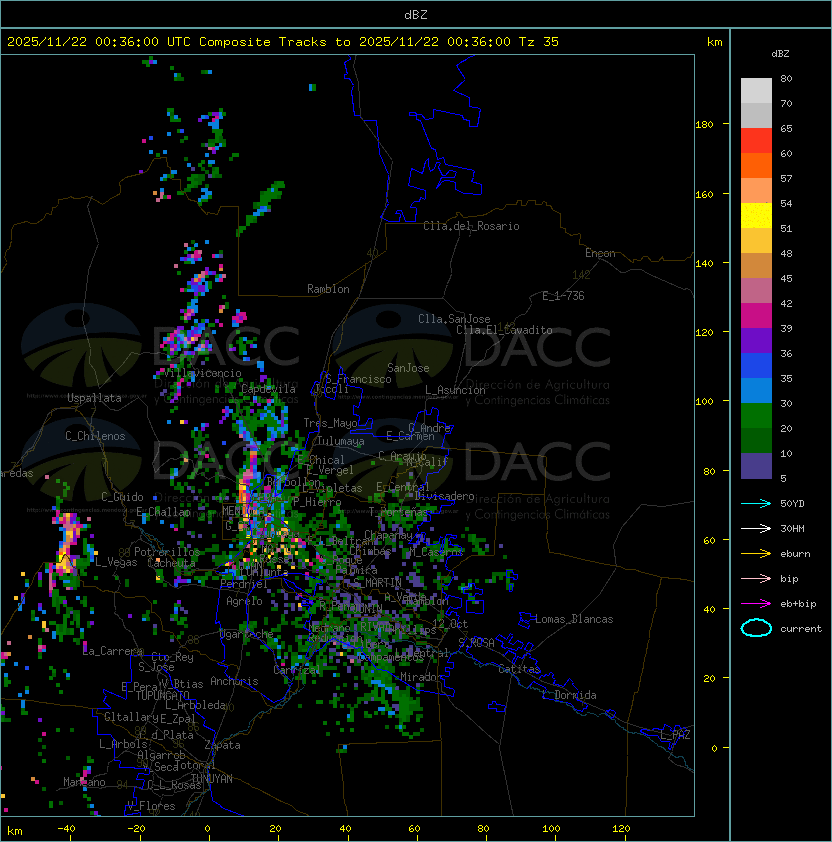
Task: Click the 'Mirador' map label
Action: tap(422, 677)
